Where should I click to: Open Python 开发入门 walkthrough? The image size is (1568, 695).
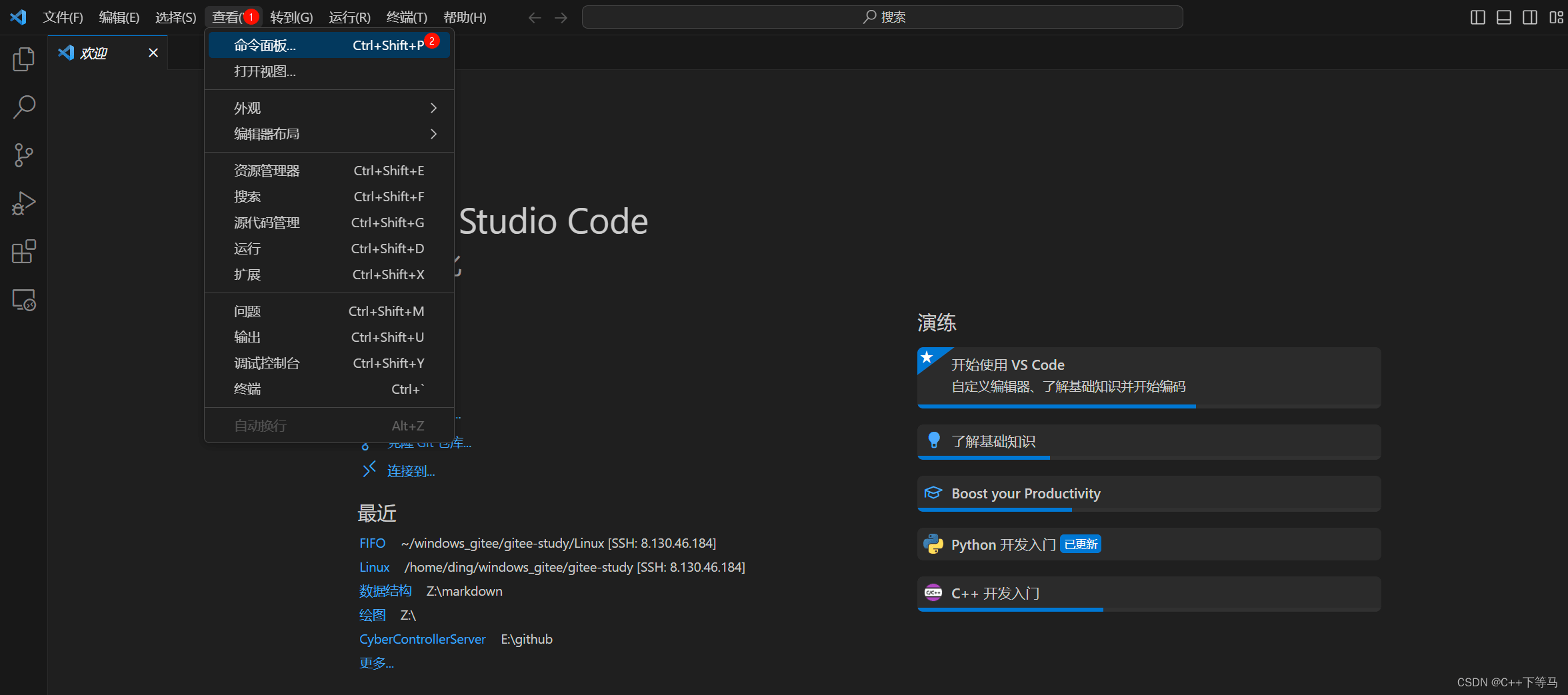pos(1149,544)
